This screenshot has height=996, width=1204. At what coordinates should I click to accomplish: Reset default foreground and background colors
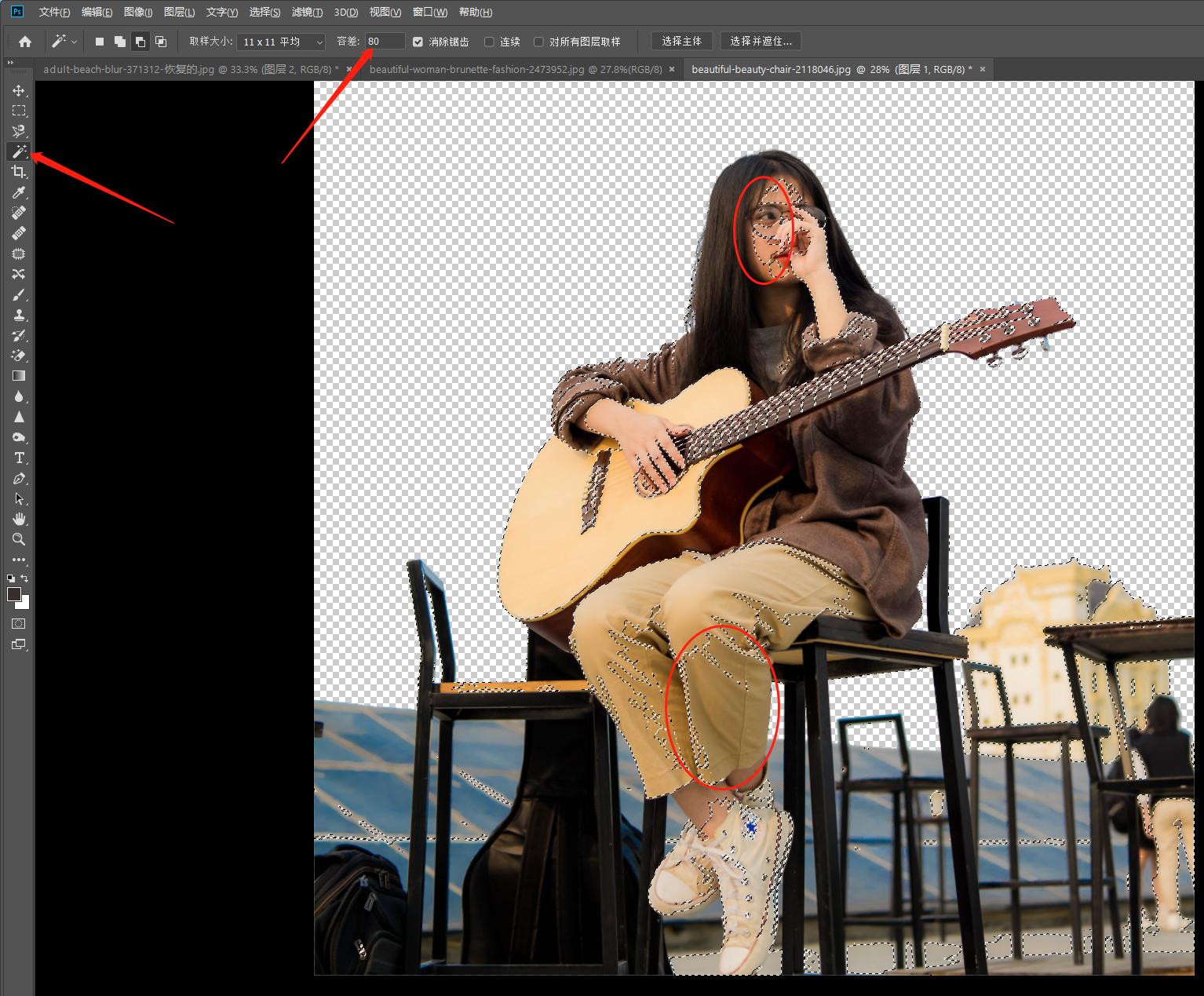tap(11, 578)
